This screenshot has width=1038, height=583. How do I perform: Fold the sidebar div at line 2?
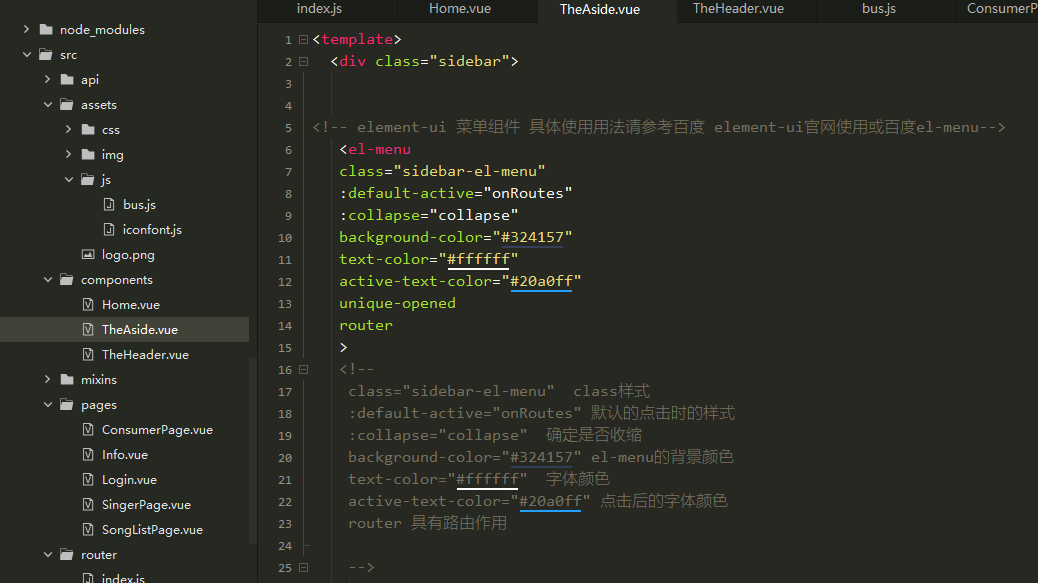coord(303,62)
